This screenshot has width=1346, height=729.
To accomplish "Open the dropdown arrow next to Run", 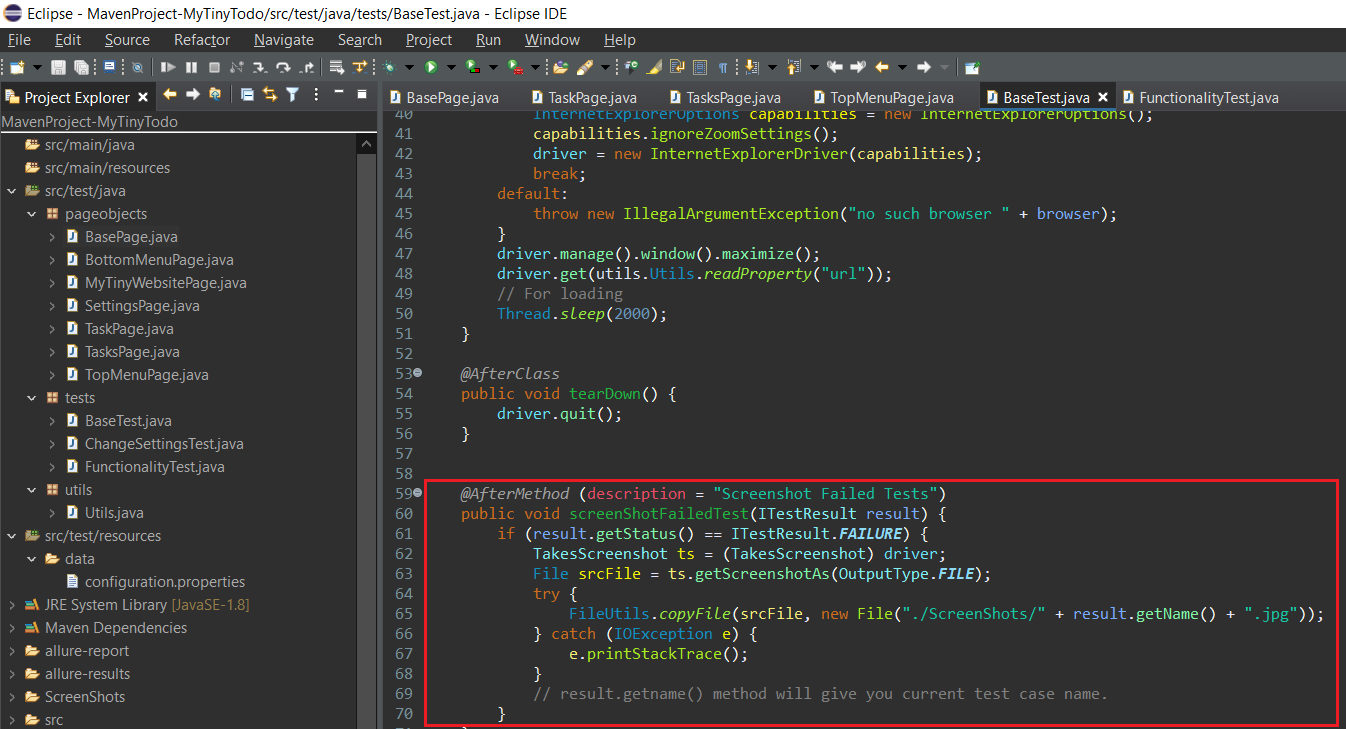I will point(451,67).
